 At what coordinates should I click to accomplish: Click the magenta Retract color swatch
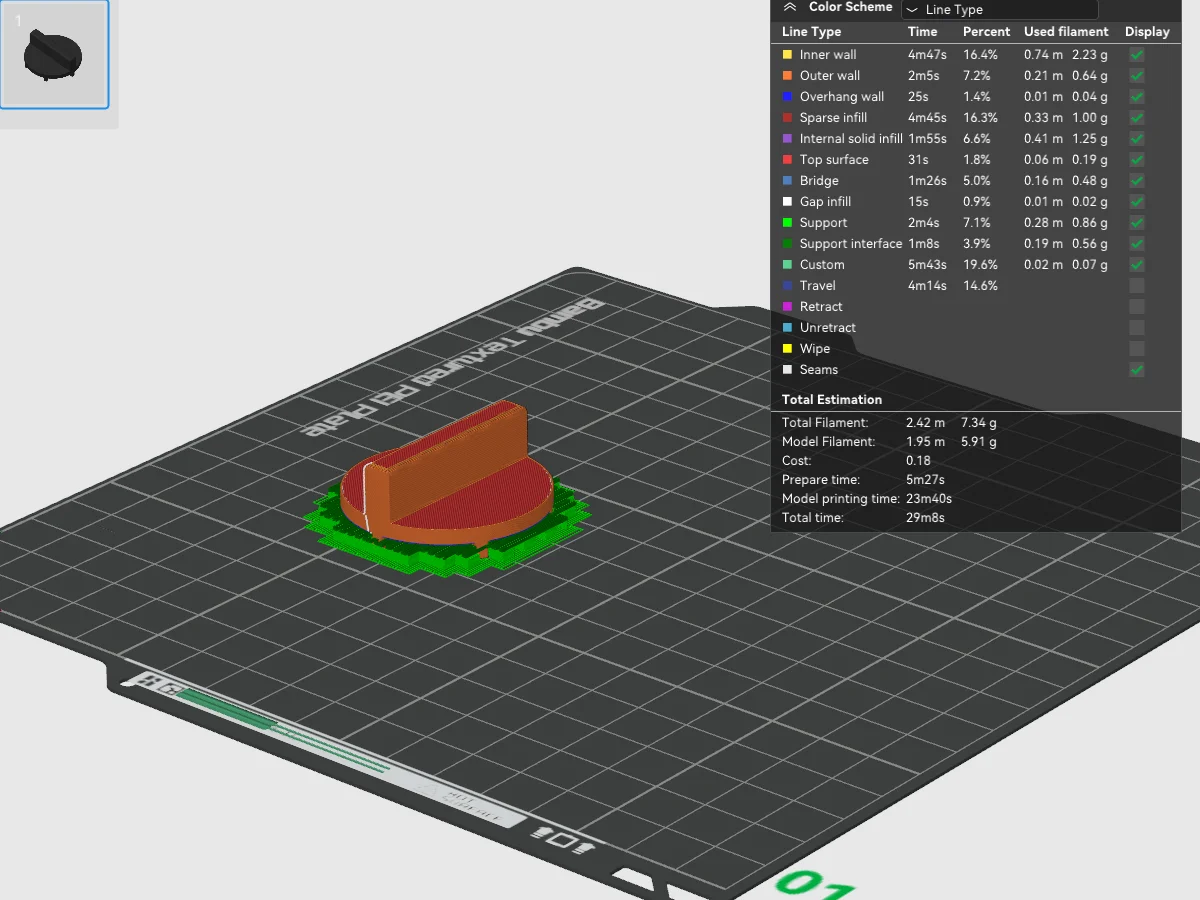click(x=788, y=307)
